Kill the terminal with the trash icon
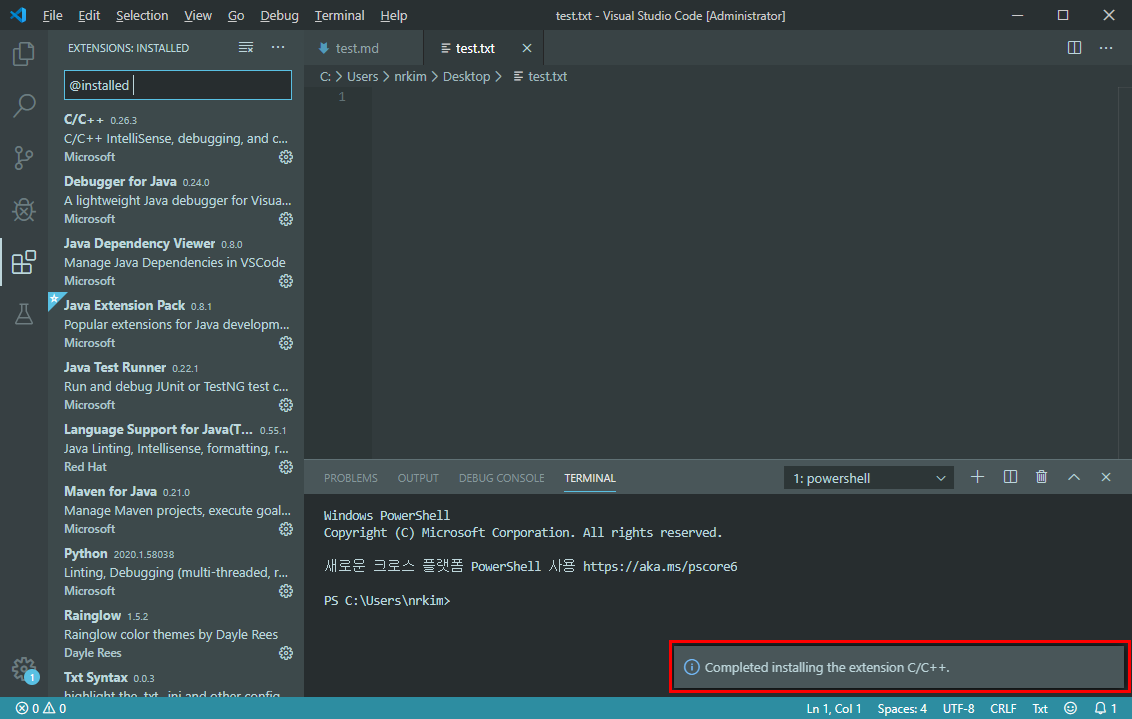This screenshot has width=1132, height=719. click(x=1041, y=477)
